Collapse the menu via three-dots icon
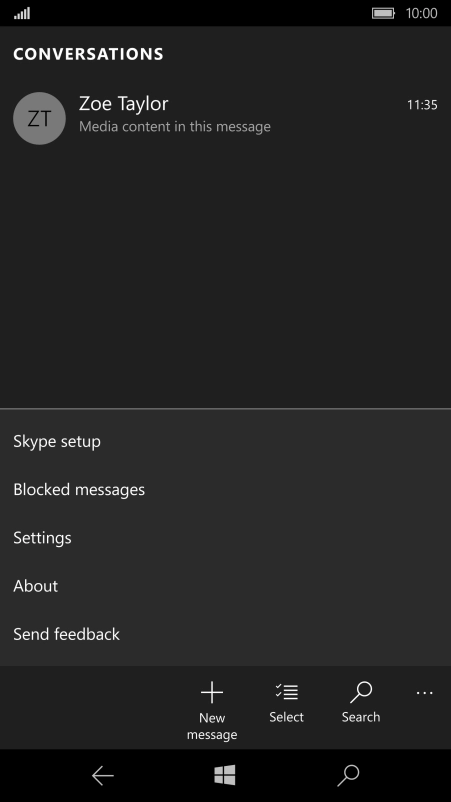The image size is (451, 802). (424, 693)
